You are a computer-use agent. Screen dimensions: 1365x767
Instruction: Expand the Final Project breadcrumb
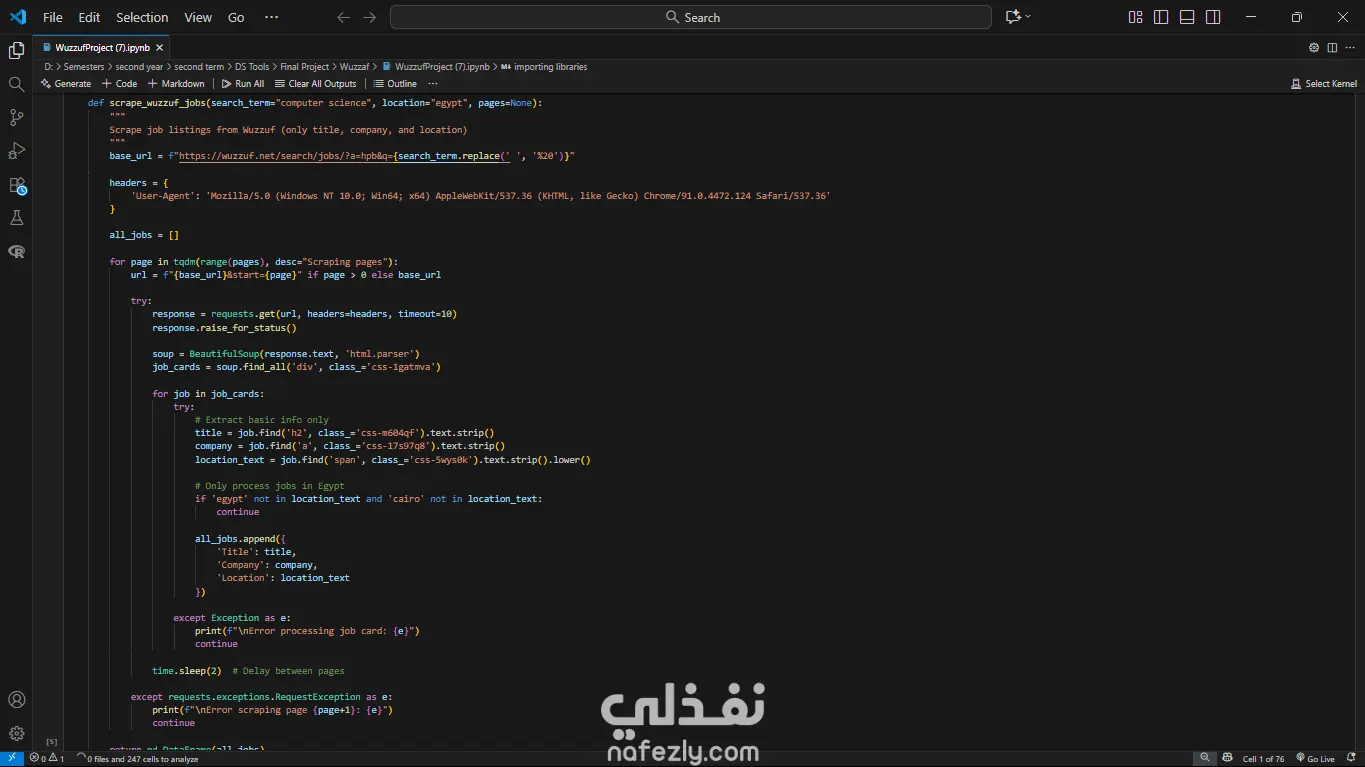click(304, 67)
